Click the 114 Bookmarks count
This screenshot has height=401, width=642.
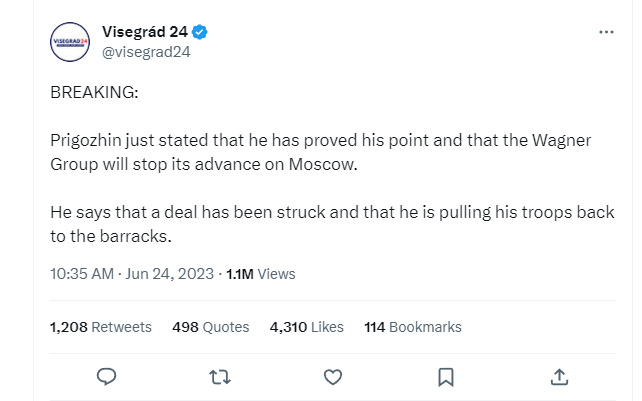(413, 326)
